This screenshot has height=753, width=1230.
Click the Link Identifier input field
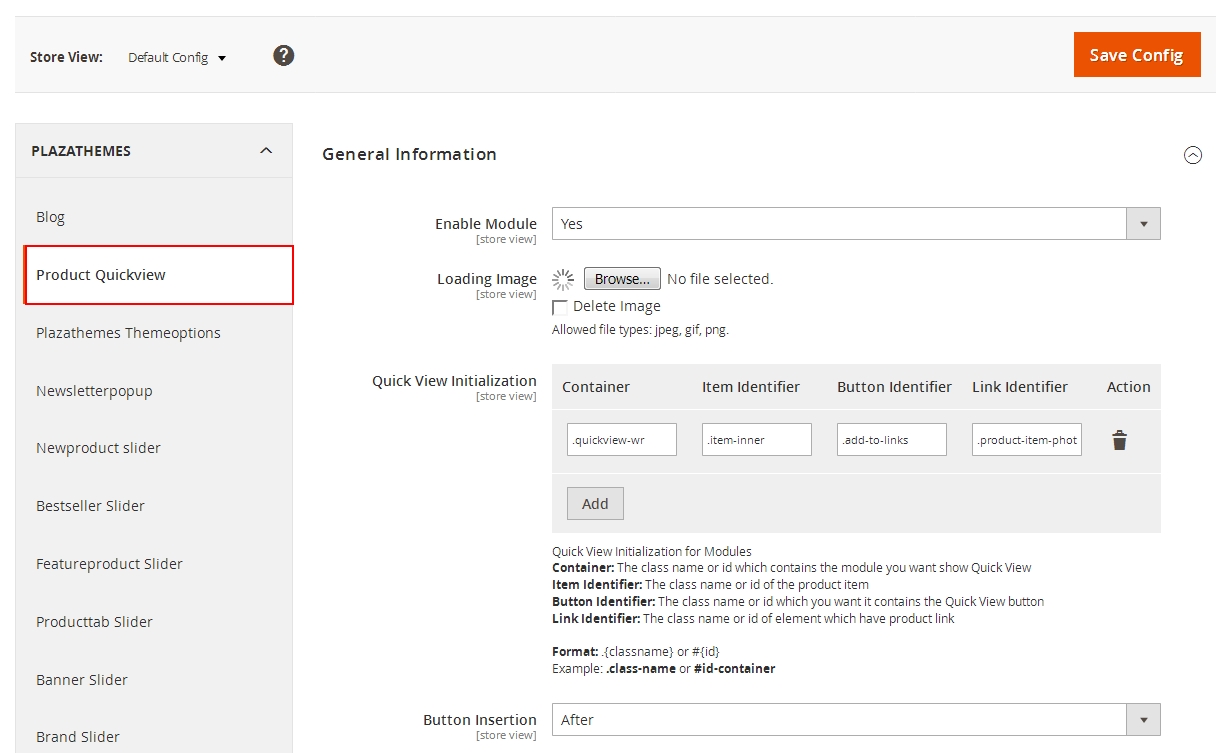tap(1026, 440)
